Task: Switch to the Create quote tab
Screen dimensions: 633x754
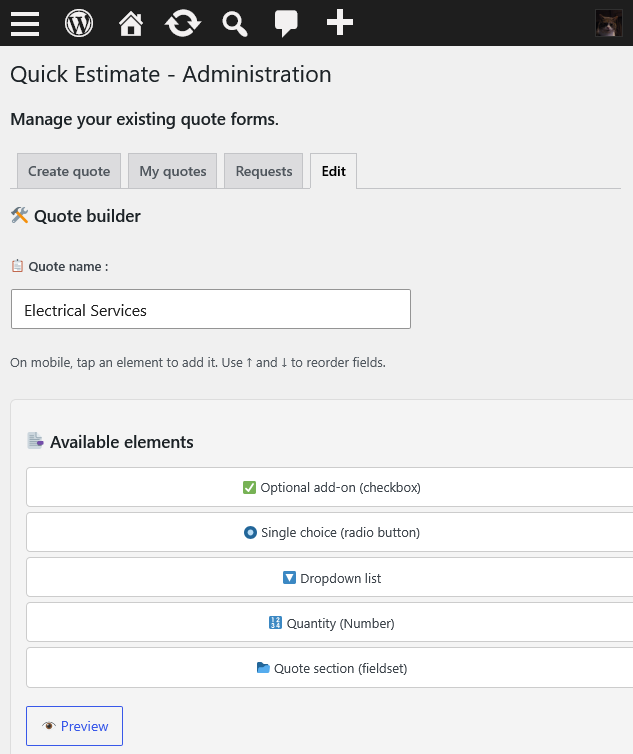Action: 69,171
